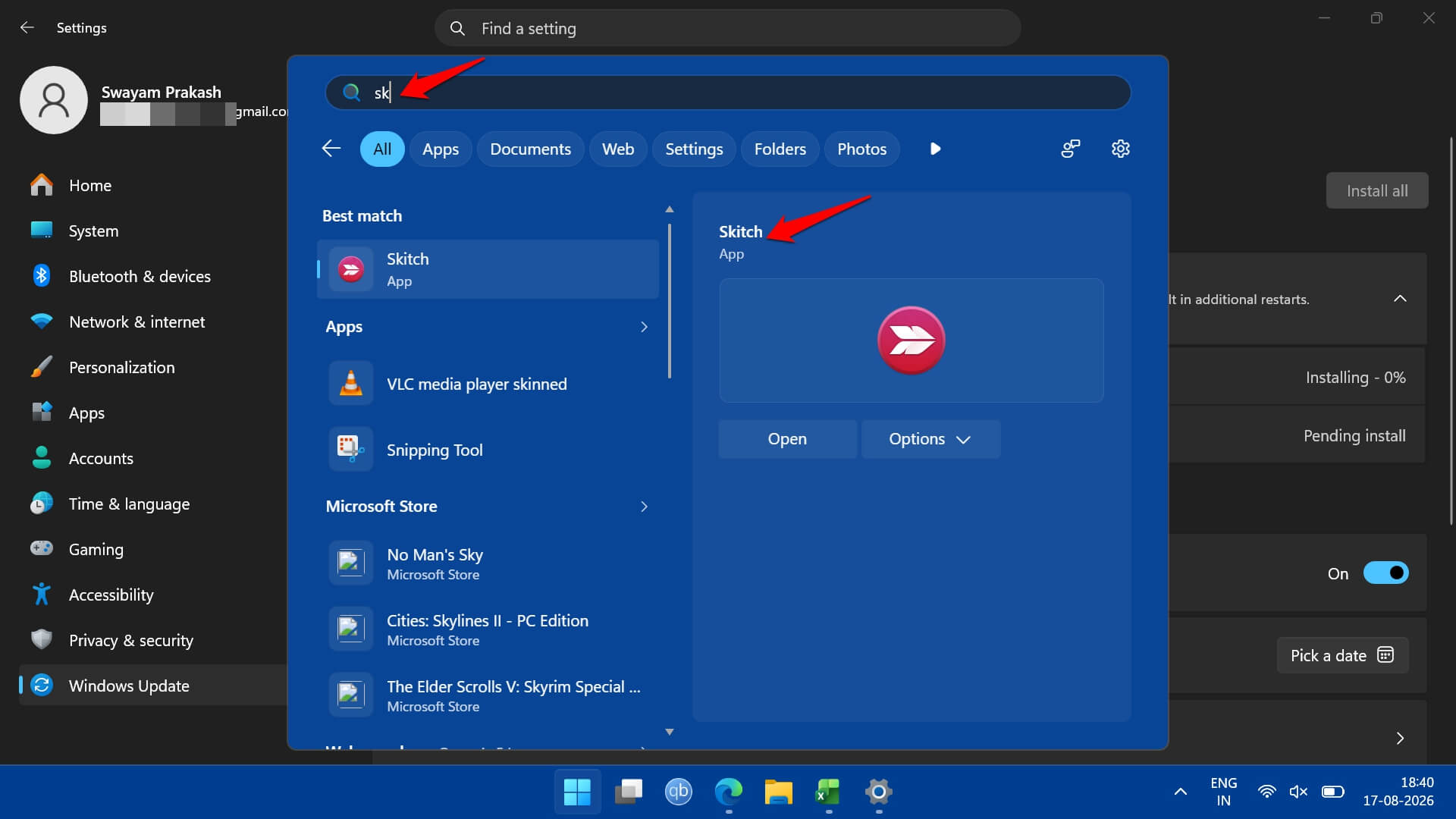The height and width of the screenshot is (819, 1456).
Task: Select the Web filter tab
Action: [618, 149]
